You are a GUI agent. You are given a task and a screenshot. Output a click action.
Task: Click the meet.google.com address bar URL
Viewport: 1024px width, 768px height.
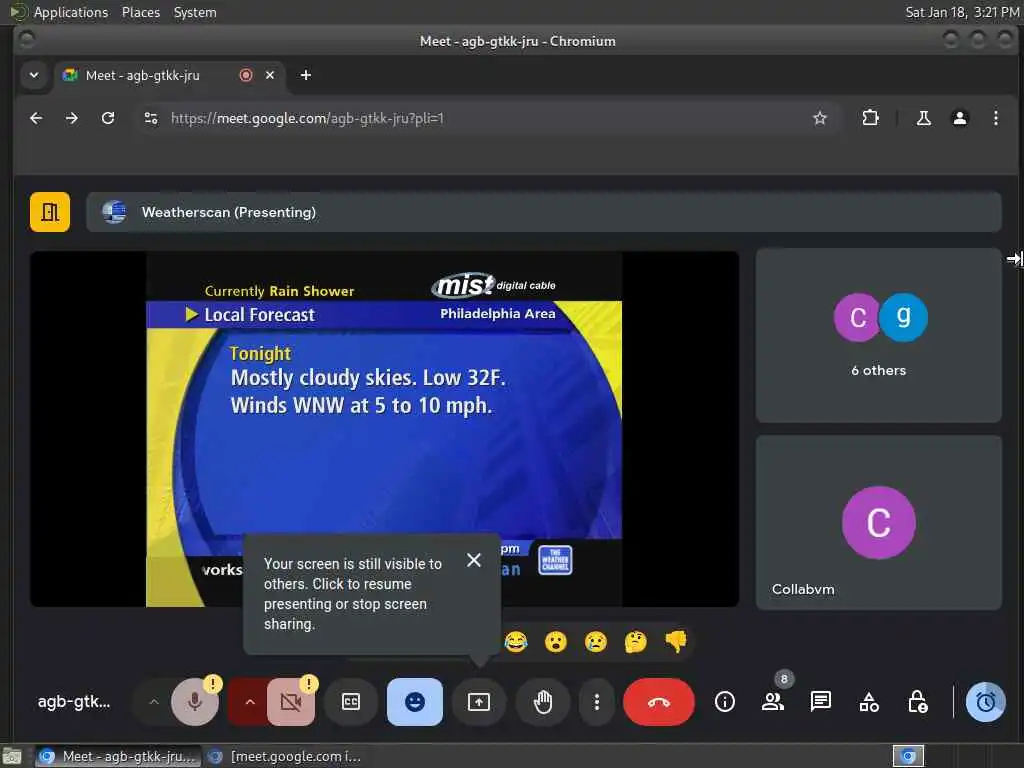tap(307, 118)
